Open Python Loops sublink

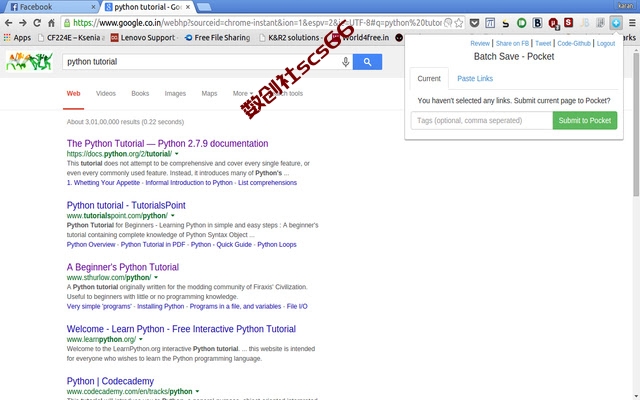point(277,244)
